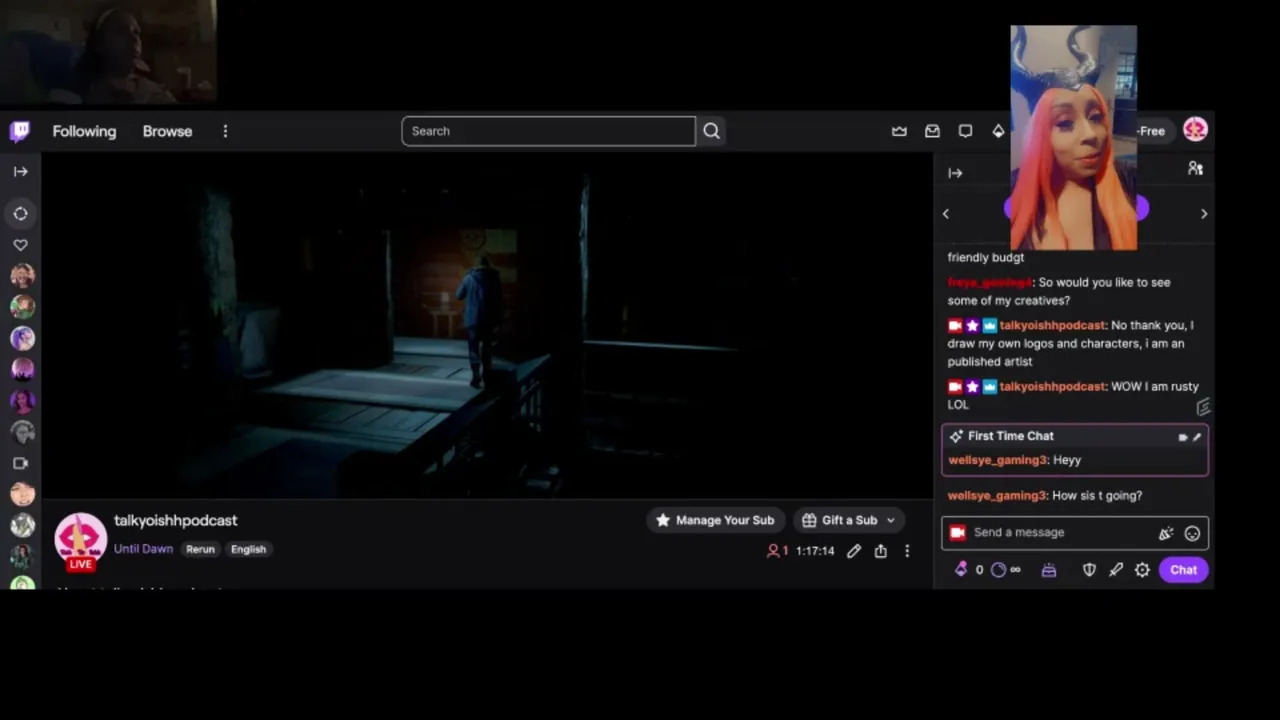Open the followed channels heart icon

(x=20, y=245)
